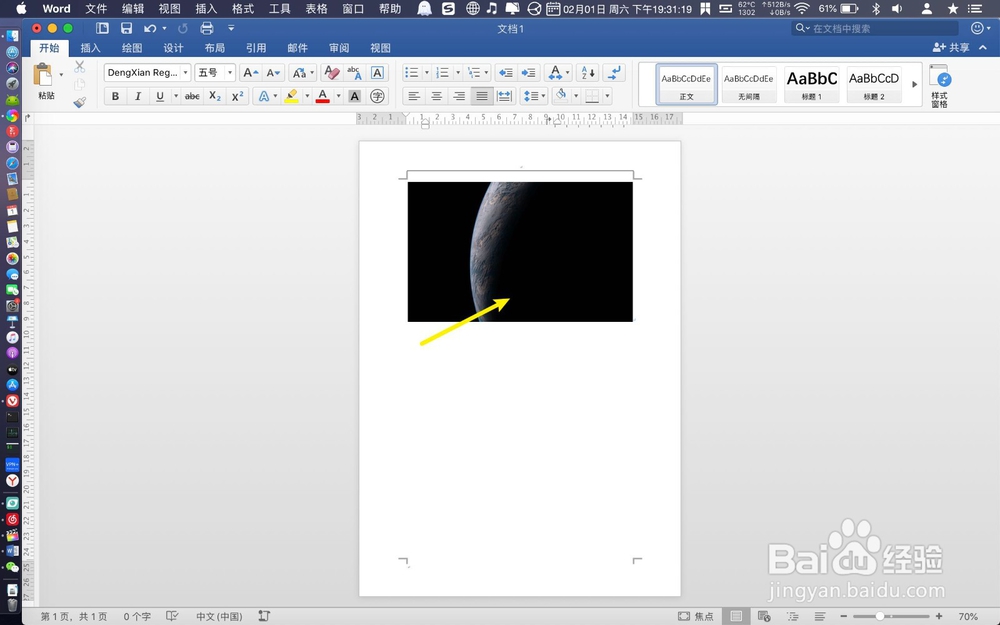Toggle superscript X2 formatting

[237, 96]
